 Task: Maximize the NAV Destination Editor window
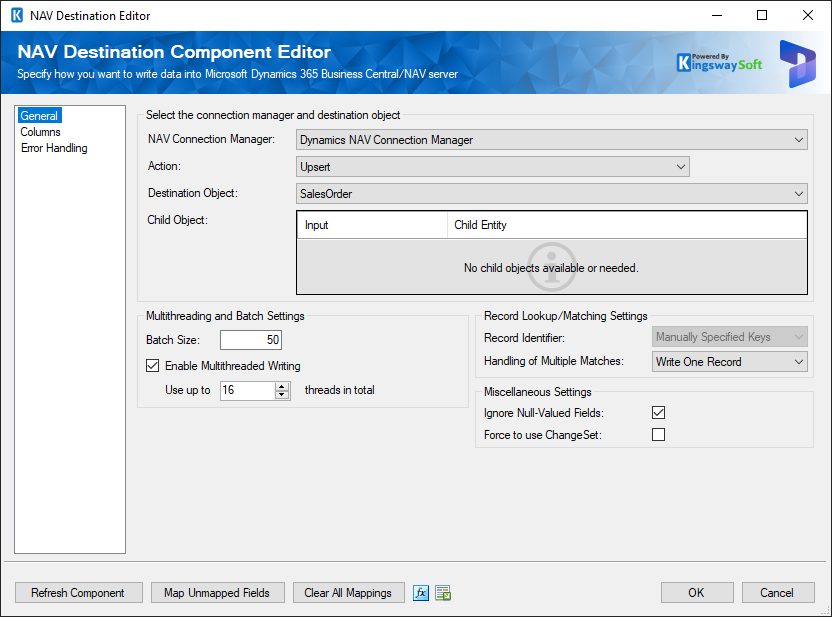point(762,15)
